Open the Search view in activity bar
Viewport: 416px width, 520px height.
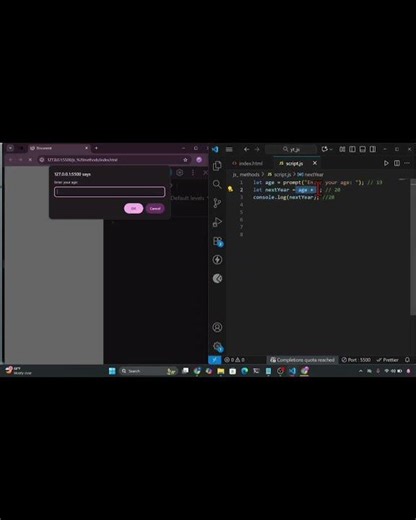pos(217,184)
